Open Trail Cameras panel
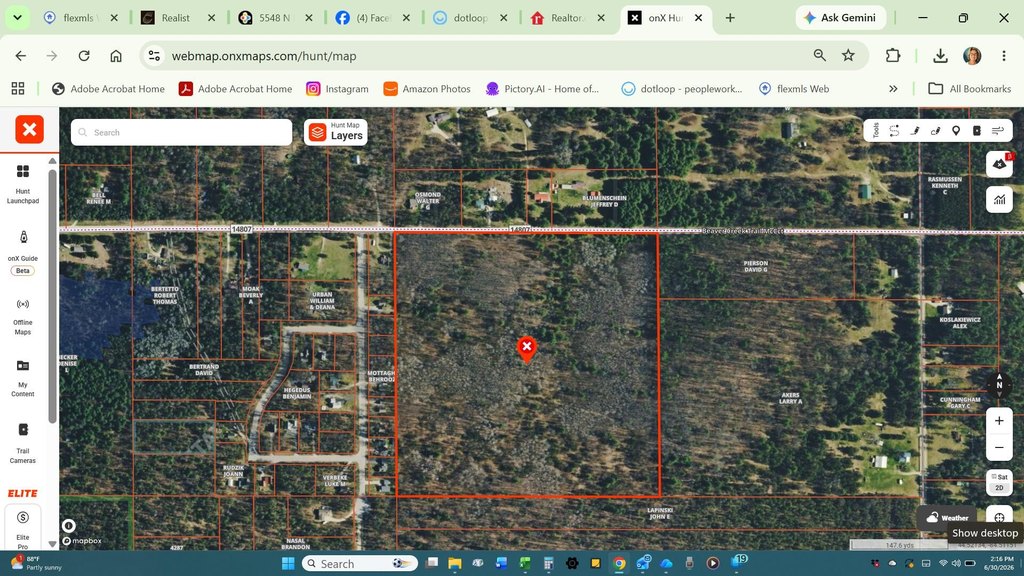 pos(23,443)
